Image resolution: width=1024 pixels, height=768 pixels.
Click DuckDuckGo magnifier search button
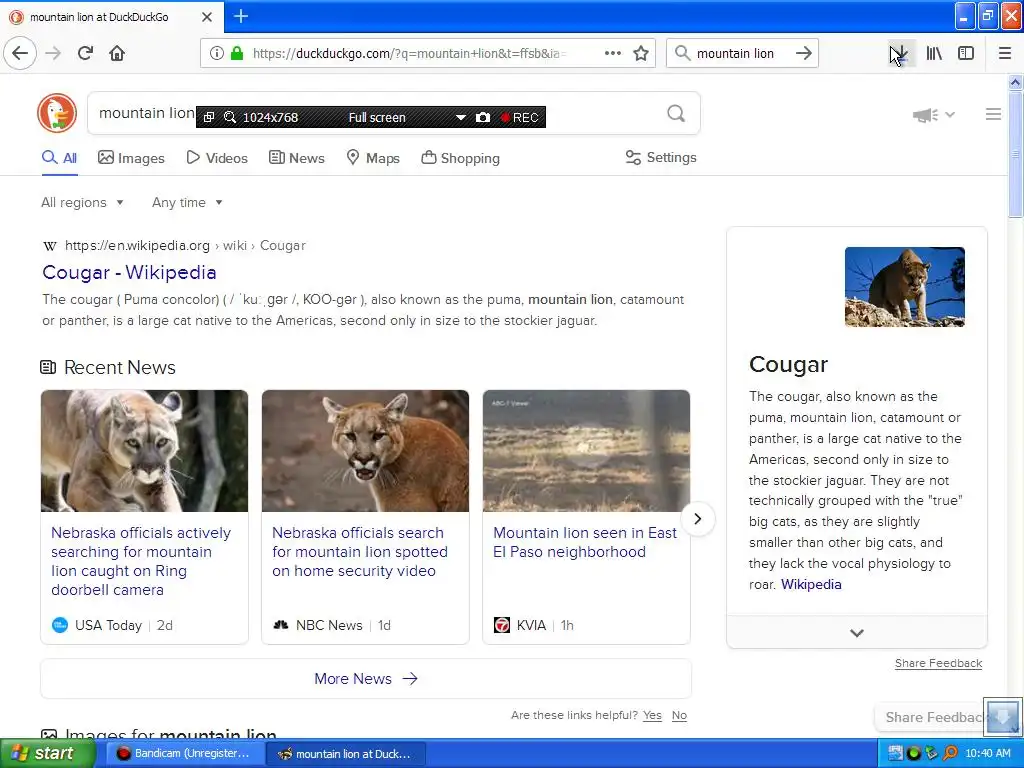pos(676,114)
